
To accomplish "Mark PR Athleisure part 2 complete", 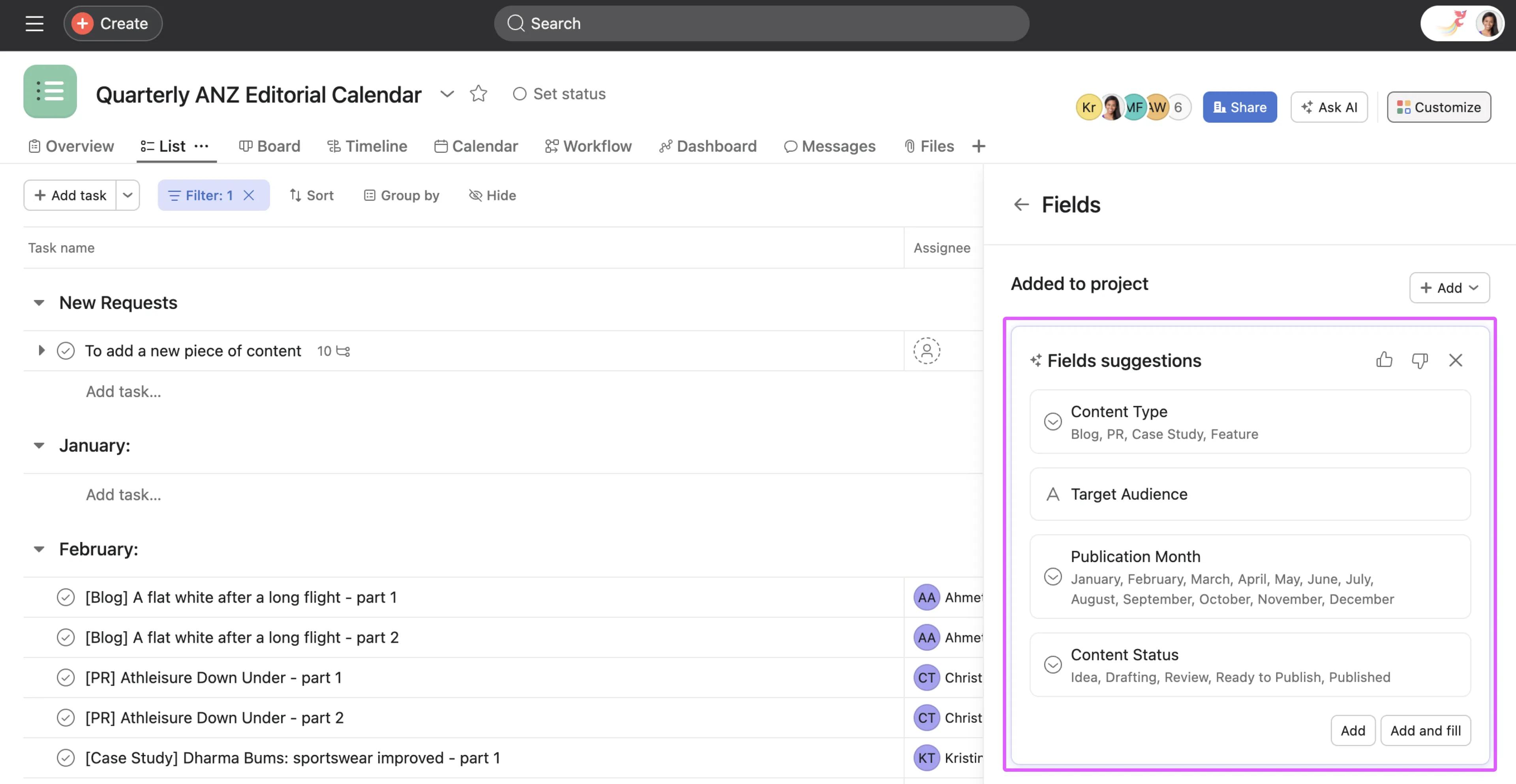I will pyautogui.click(x=65, y=718).
